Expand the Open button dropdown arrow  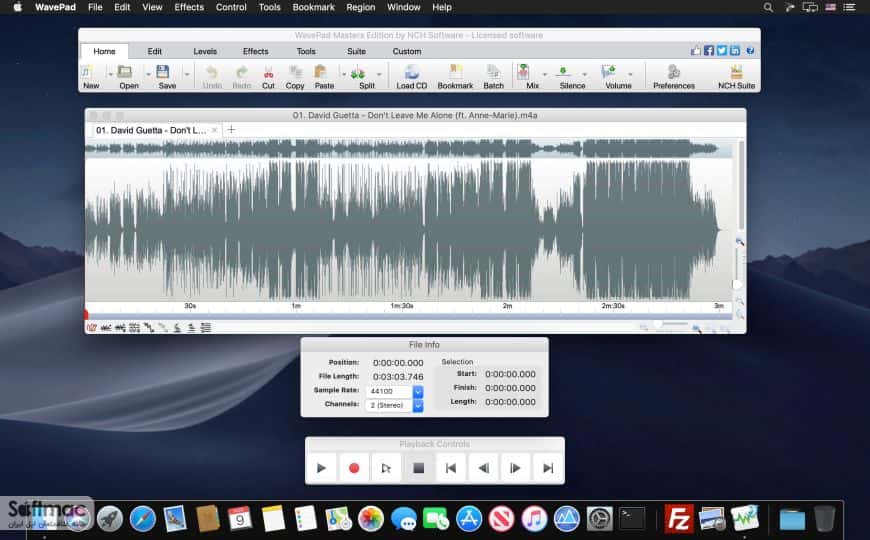pos(148,74)
